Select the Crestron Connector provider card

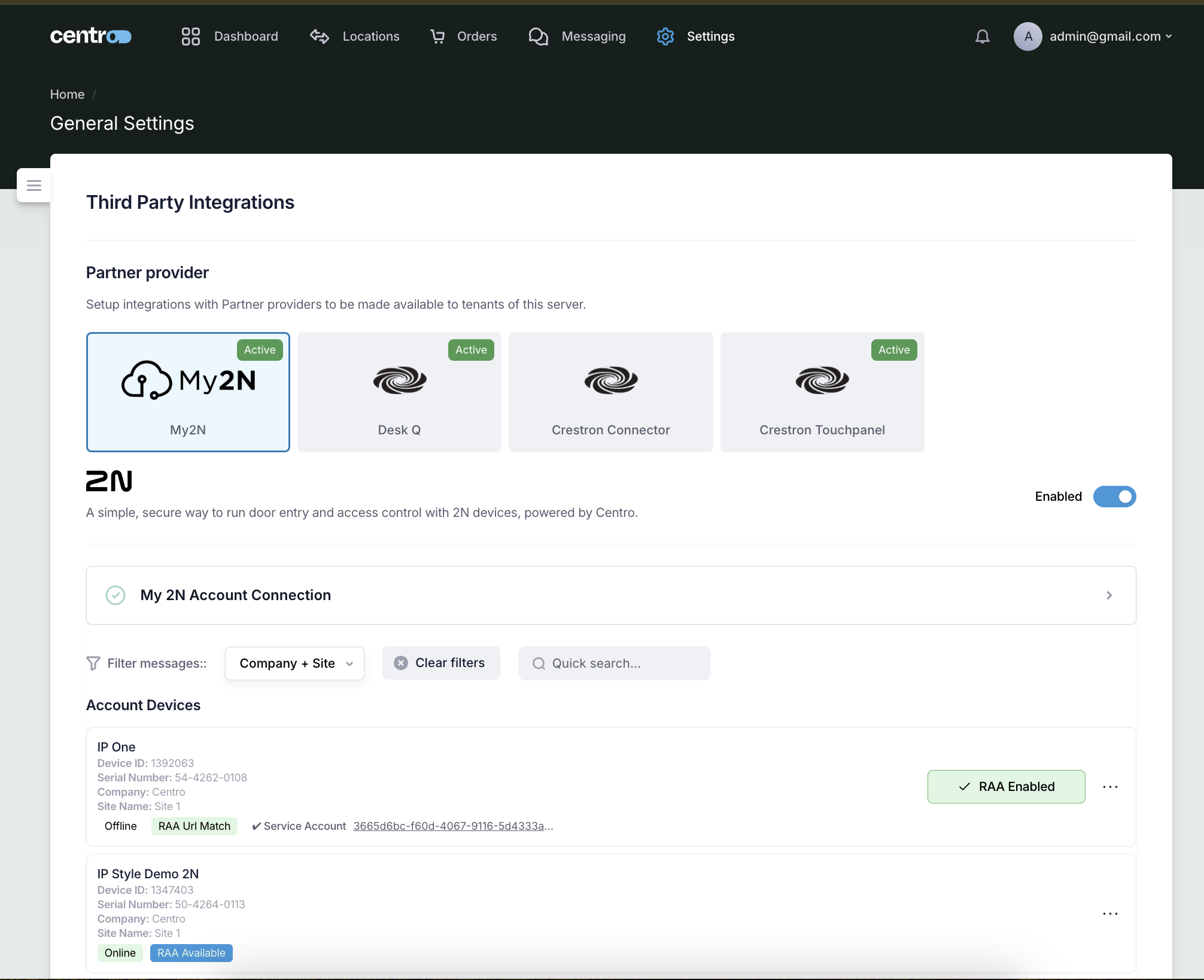[610, 392]
